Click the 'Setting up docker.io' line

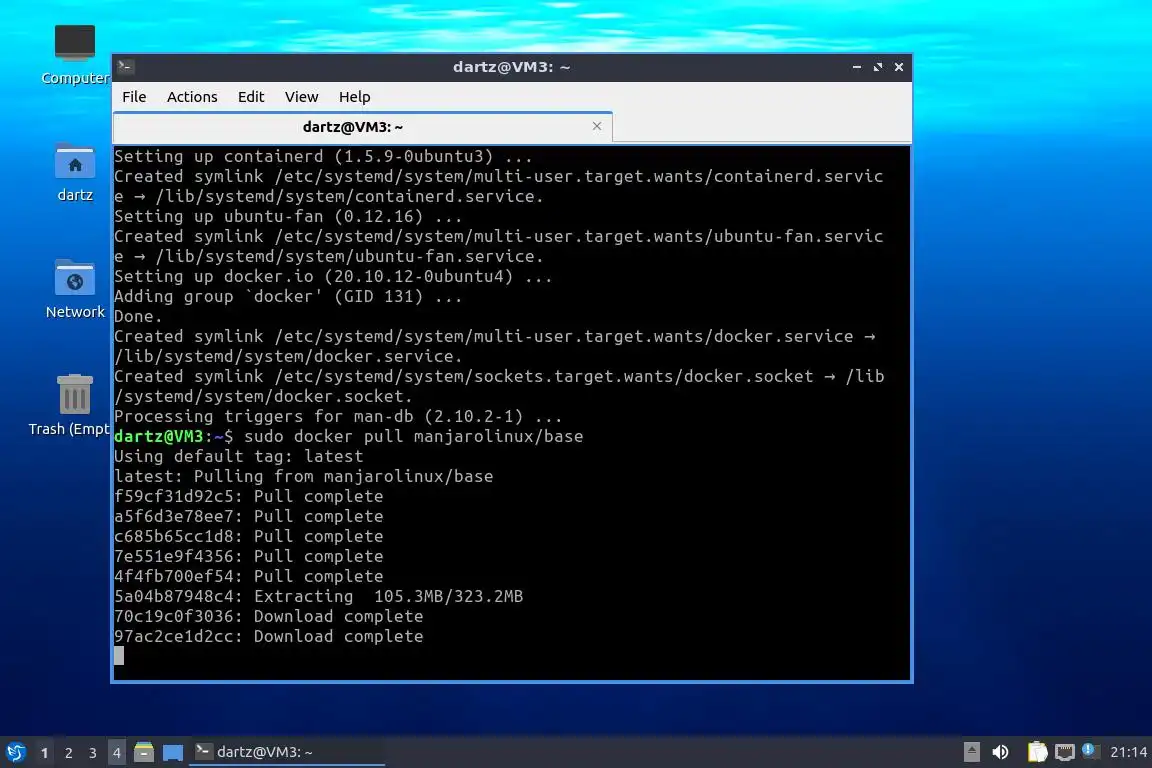click(333, 276)
